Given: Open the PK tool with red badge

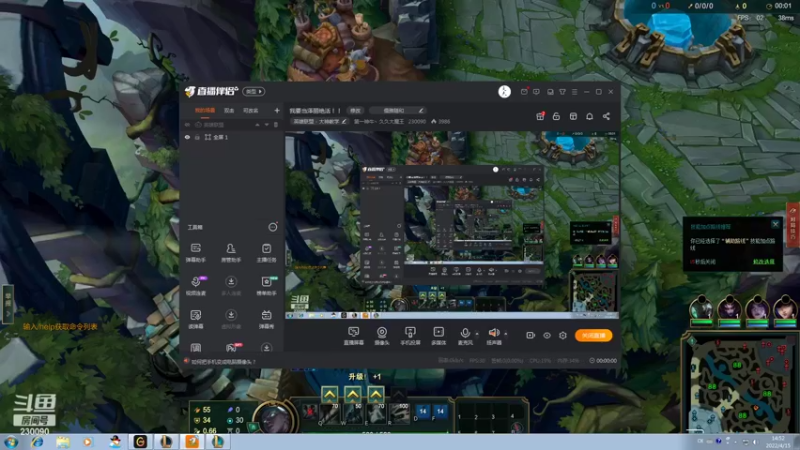Looking at the screenshot, I should click(232, 347).
